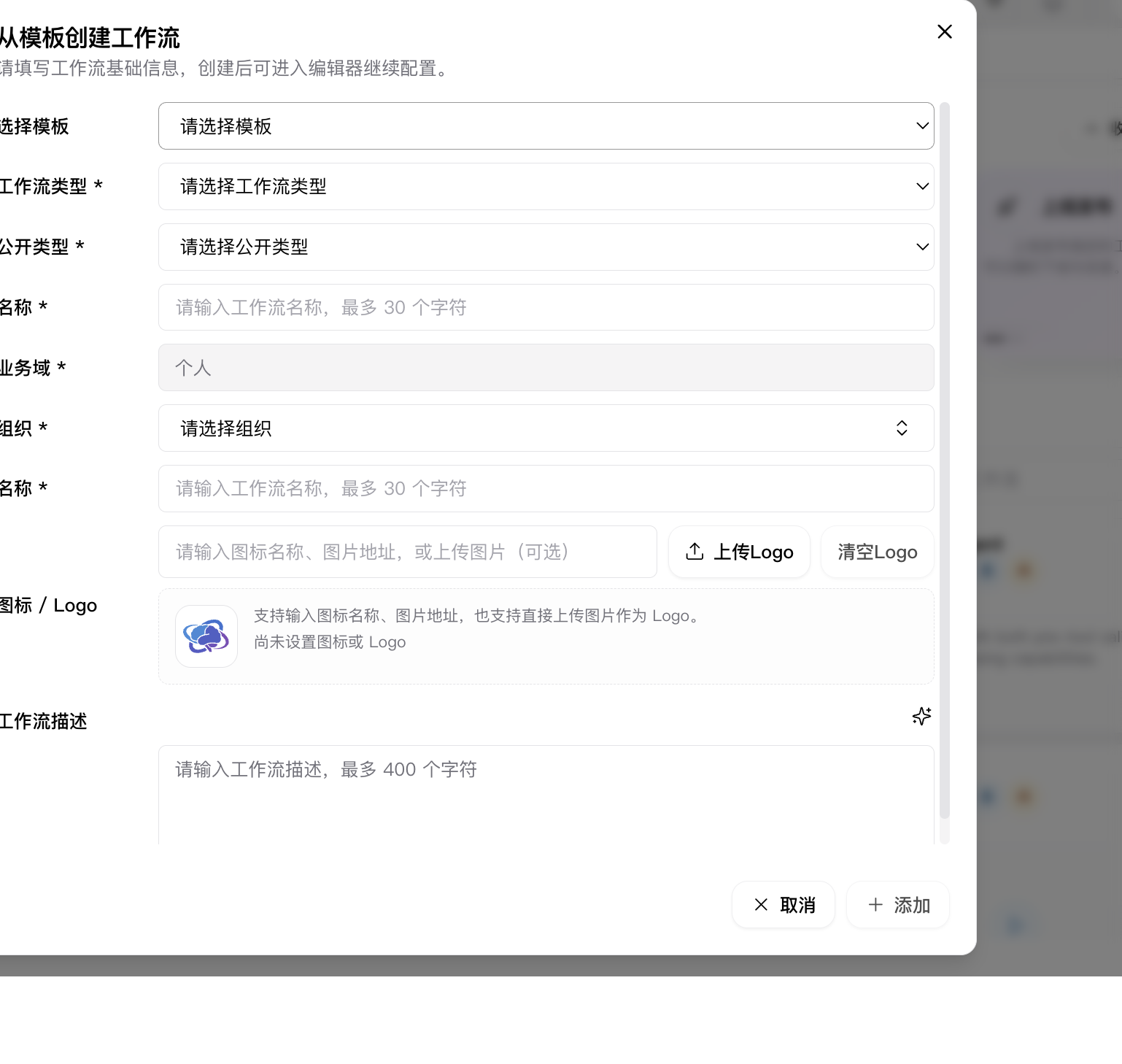This screenshot has width=1122, height=1064.
Task: Close the create workflow dialog
Action: pos(945,31)
